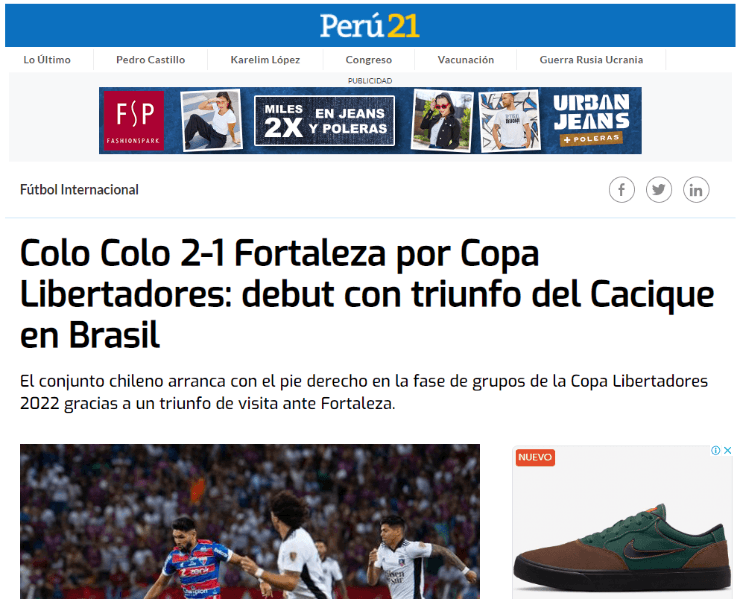Click the Colo Colo 2-1 Fortaleza headline
Screen dimensions: 740x599
pyautogui.click(x=367, y=294)
